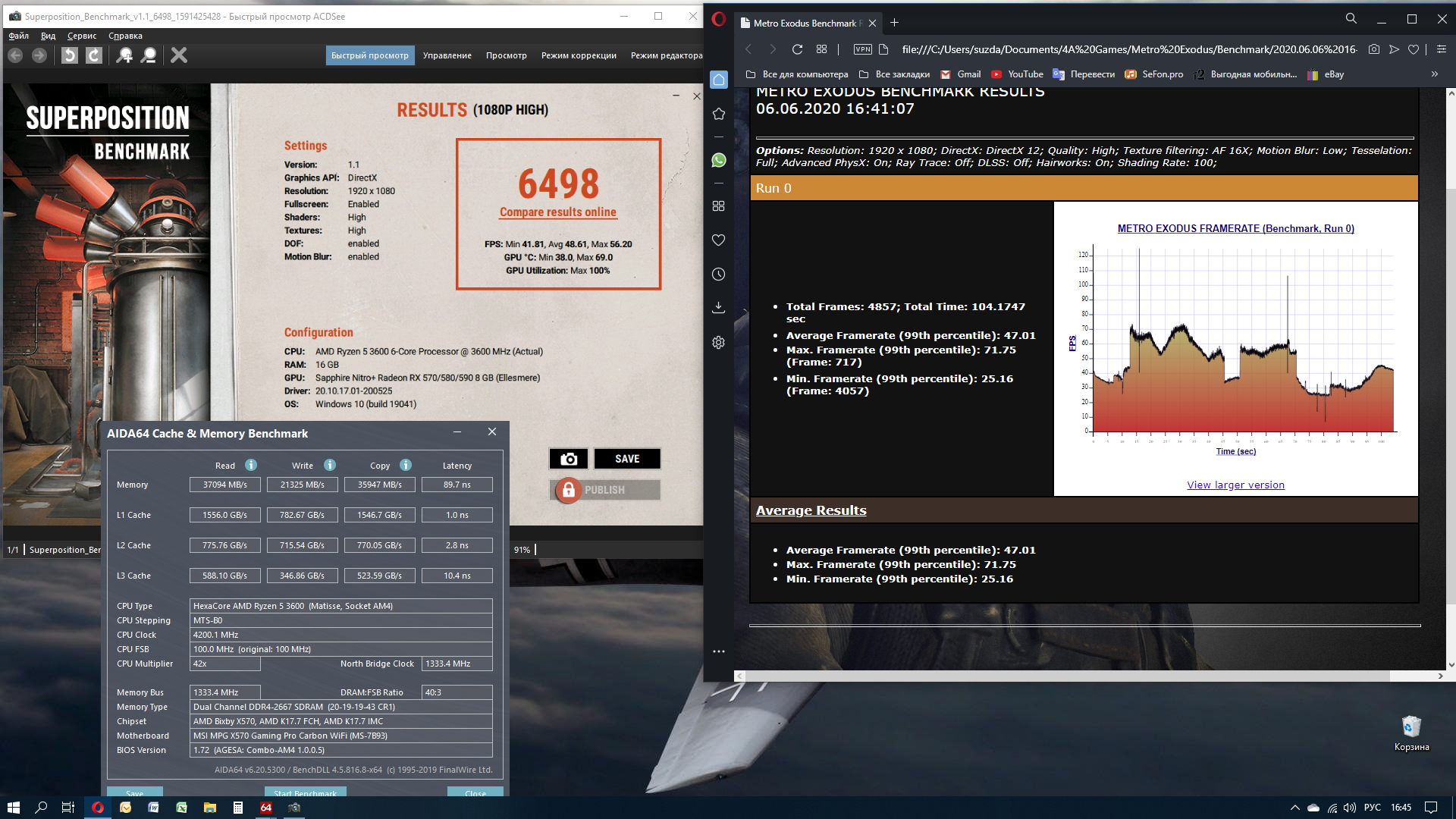
Task: Open Opera sidebar settings gear
Action: [x=719, y=343]
